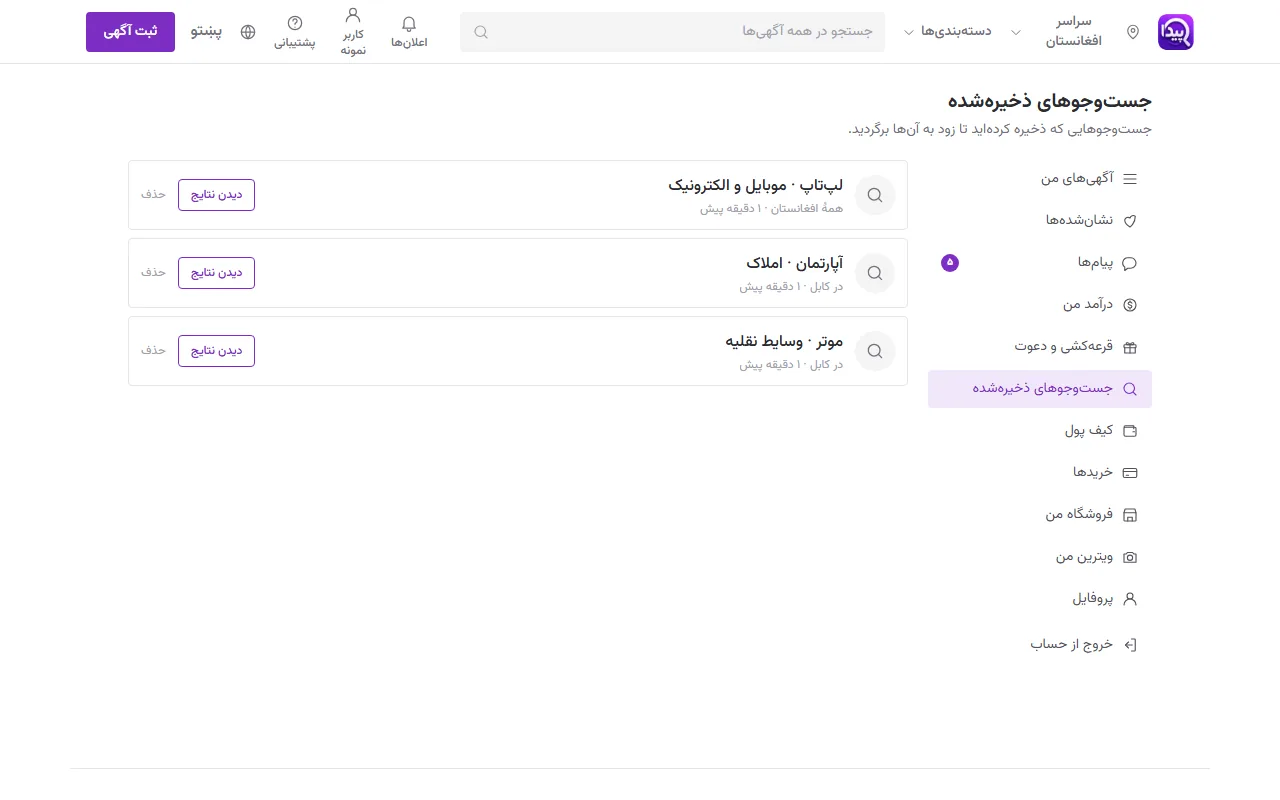This screenshot has width=1280, height=800.
Task: View results for موتر saved search
Action: click(x=216, y=351)
